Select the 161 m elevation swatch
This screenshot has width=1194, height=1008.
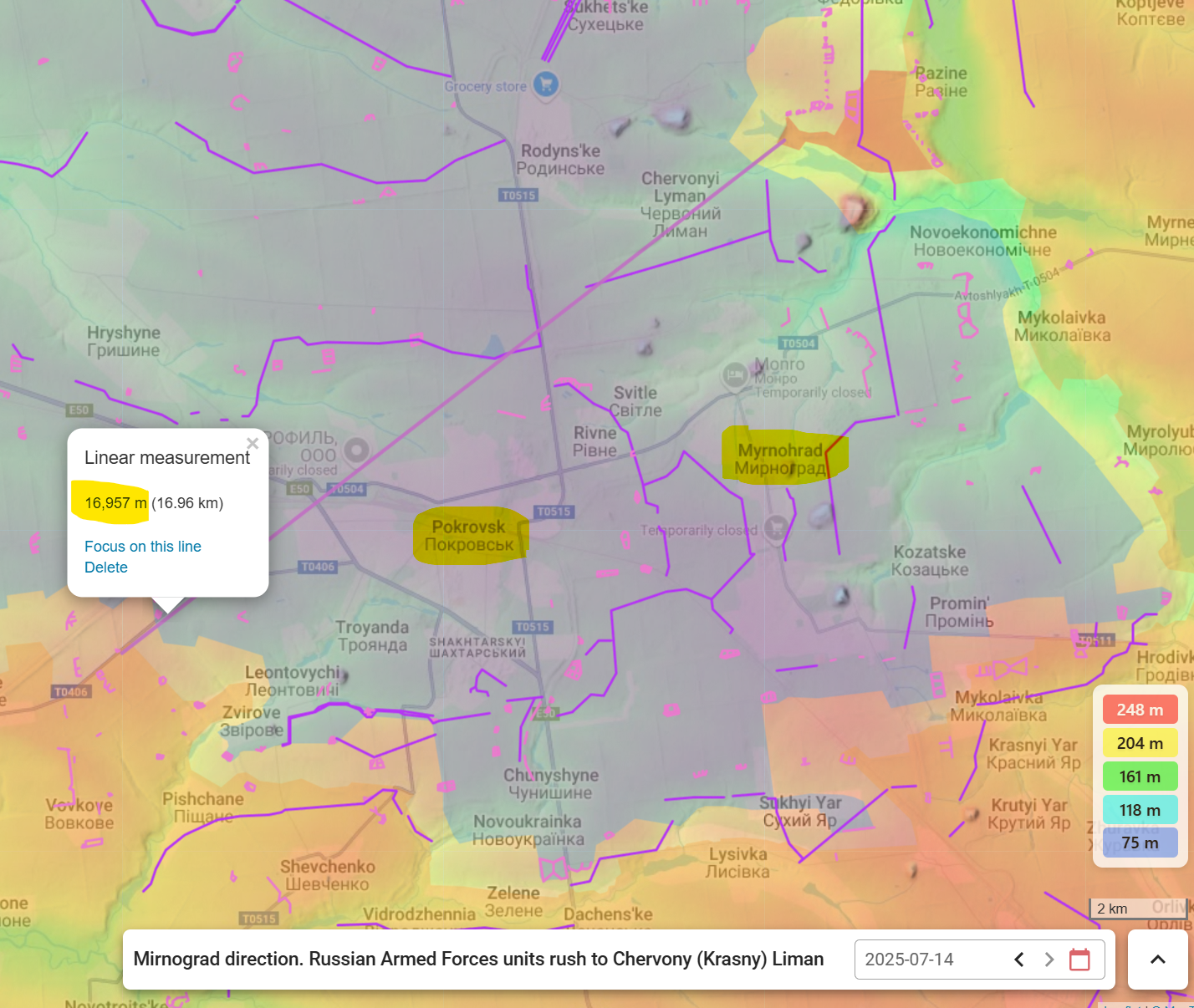coord(1140,776)
